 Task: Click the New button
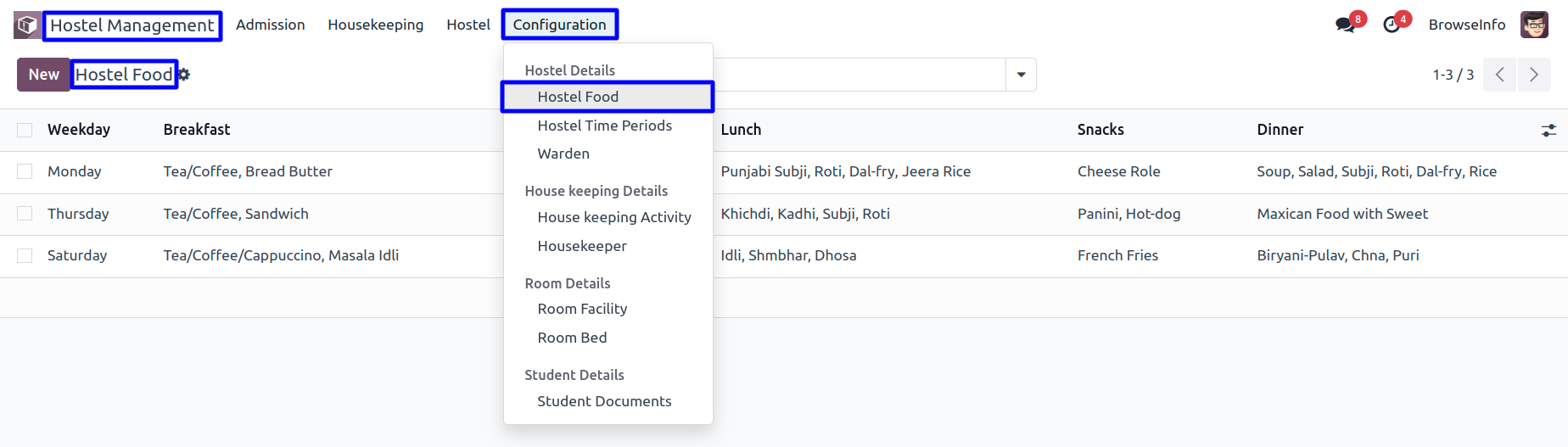[x=43, y=75]
